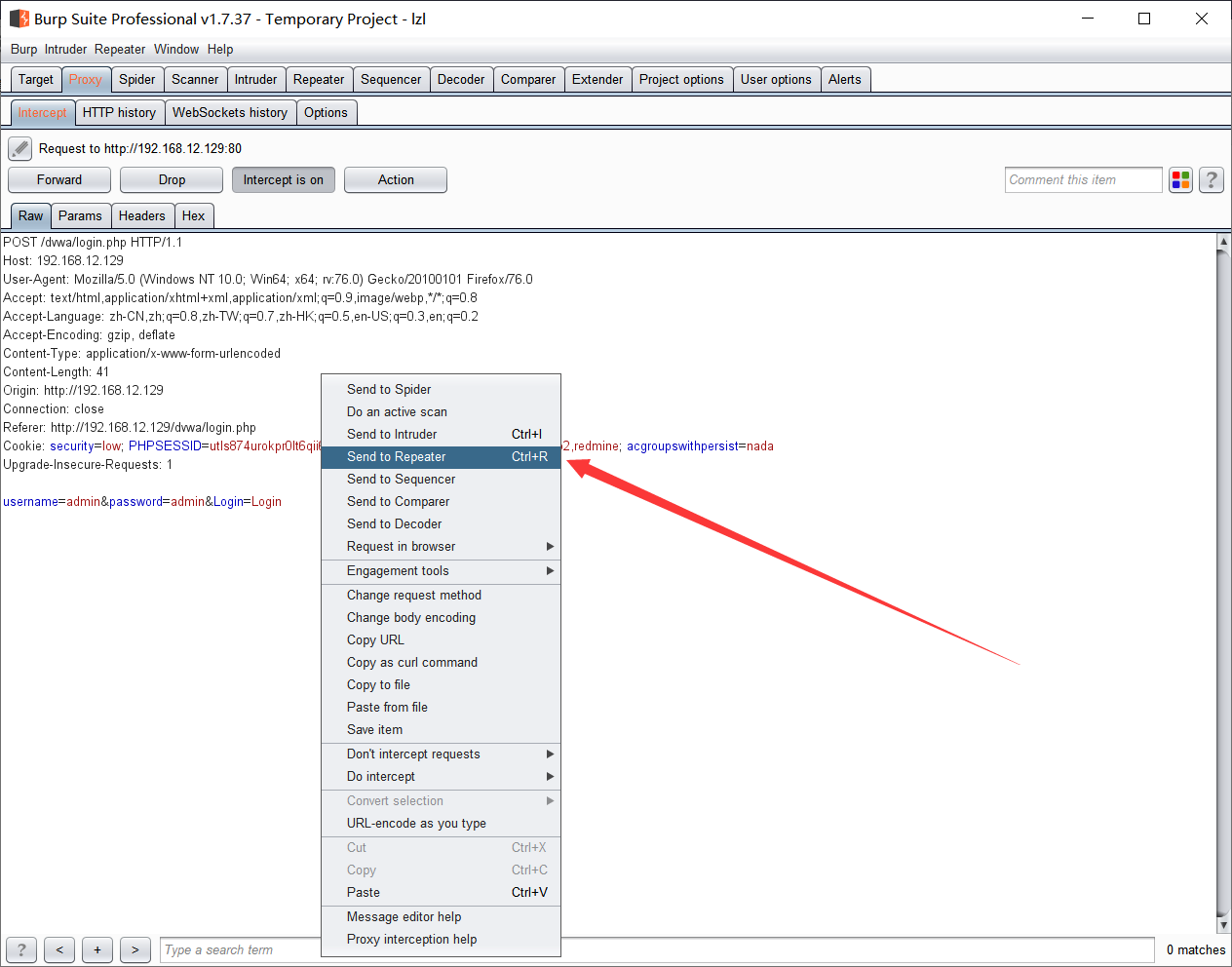The image size is (1232, 967).
Task: Open the Project options tab
Action: pos(681,80)
